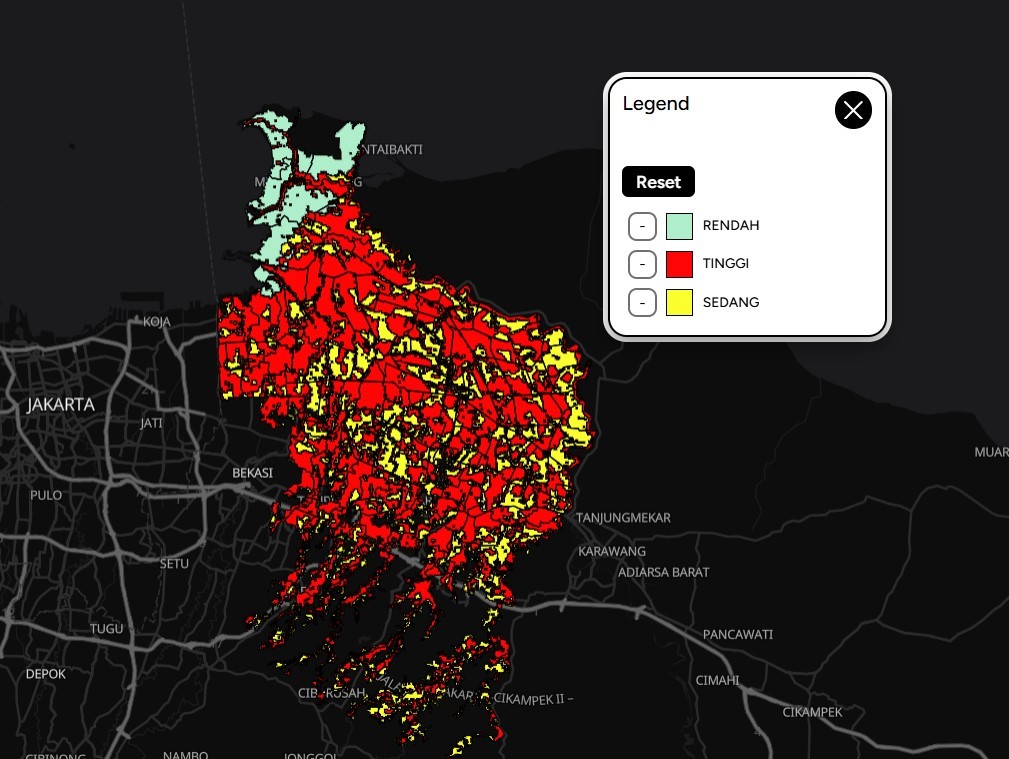
Task: Close the Legend panel with X icon
Action: 853,110
